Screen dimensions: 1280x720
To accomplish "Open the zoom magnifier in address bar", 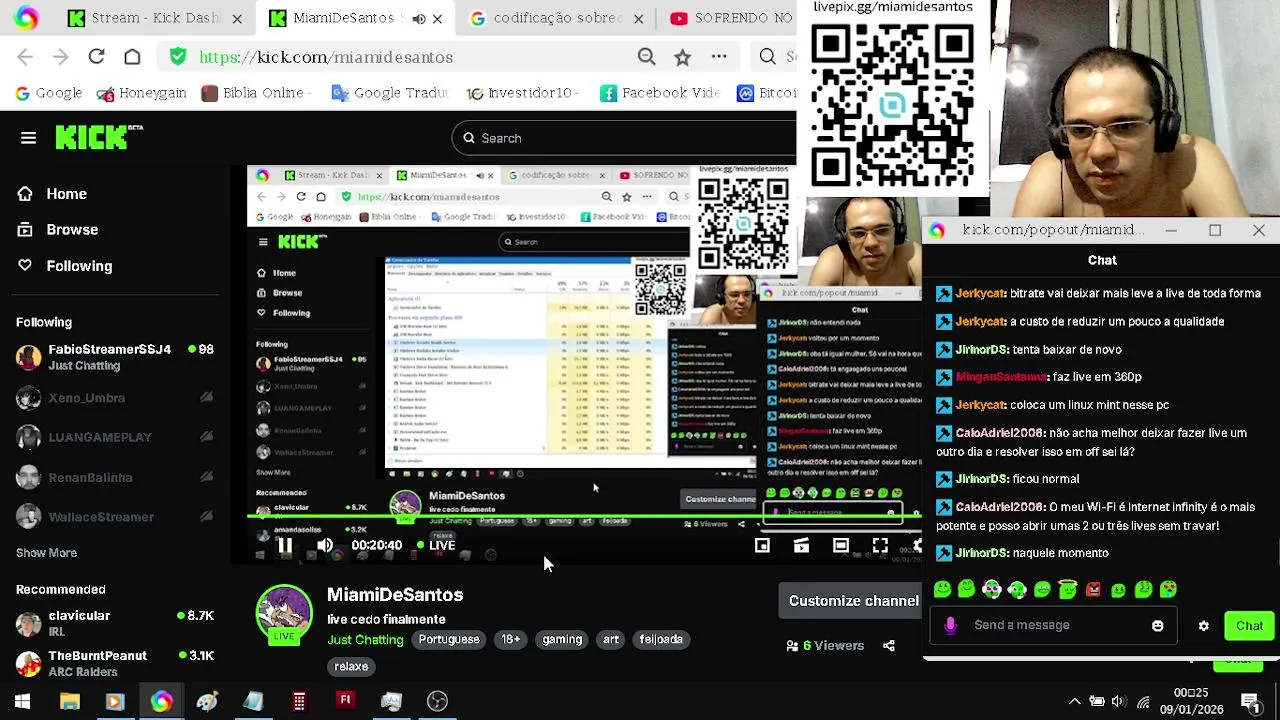I will click(x=646, y=57).
